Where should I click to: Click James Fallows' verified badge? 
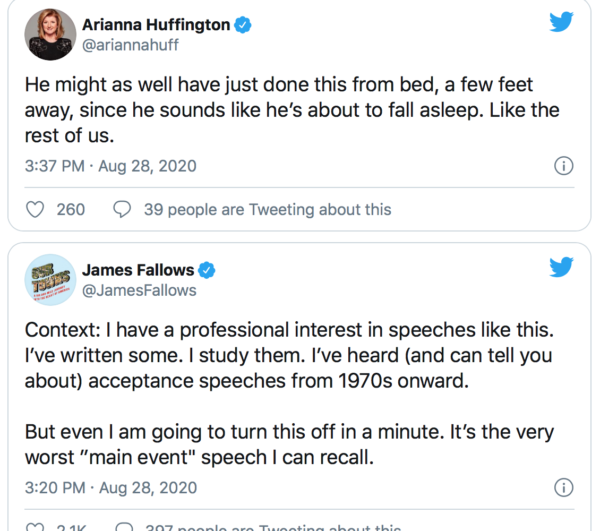(207, 270)
